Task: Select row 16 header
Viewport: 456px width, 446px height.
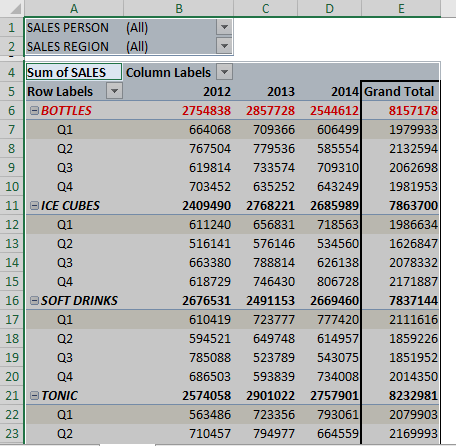Action: click(x=12, y=300)
